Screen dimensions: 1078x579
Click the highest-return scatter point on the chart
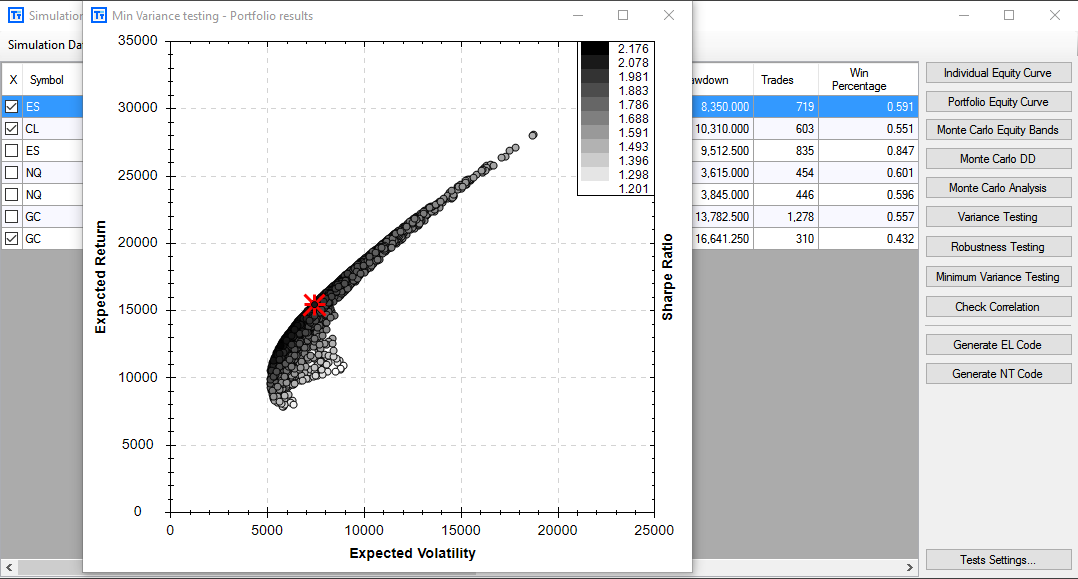click(533, 135)
